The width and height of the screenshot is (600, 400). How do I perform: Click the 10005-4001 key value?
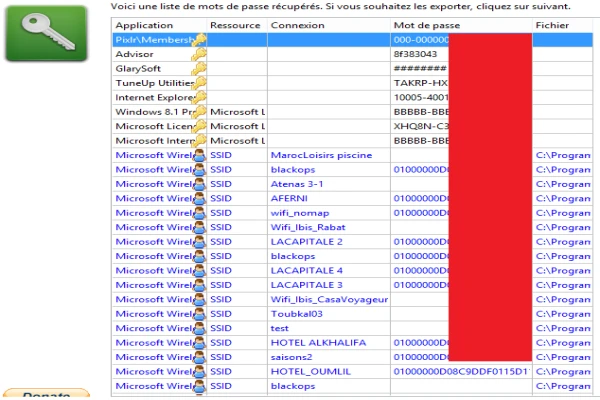[x=421, y=98]
